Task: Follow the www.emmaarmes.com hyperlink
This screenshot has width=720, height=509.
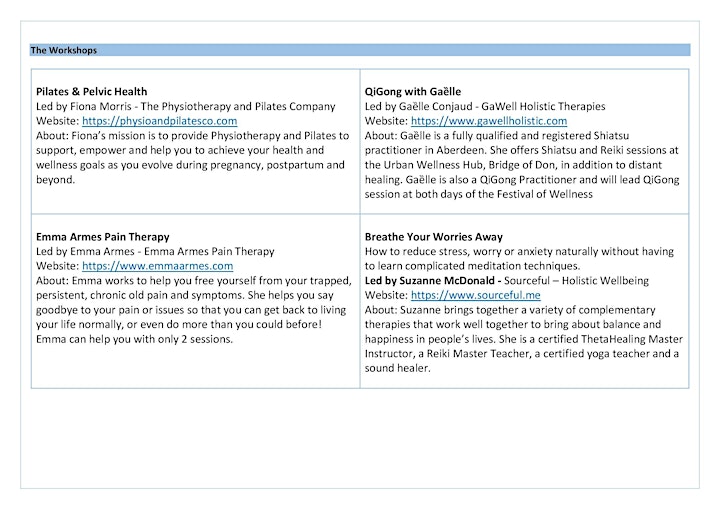Action: 158,266
